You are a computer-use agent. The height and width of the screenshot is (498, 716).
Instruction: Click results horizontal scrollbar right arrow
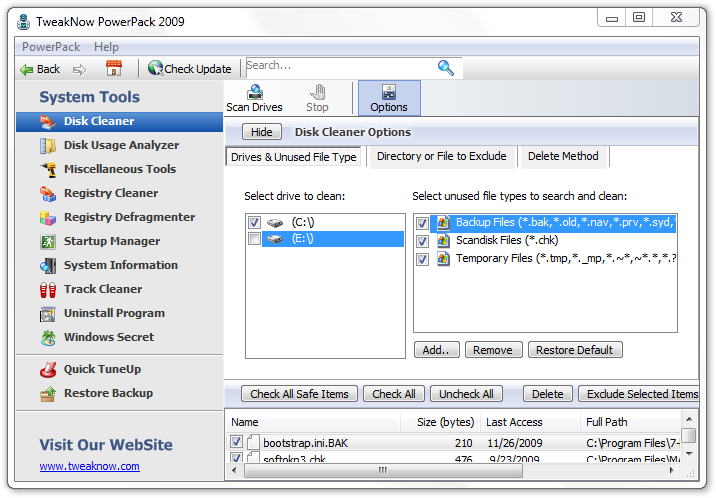[x=672, y=470]
